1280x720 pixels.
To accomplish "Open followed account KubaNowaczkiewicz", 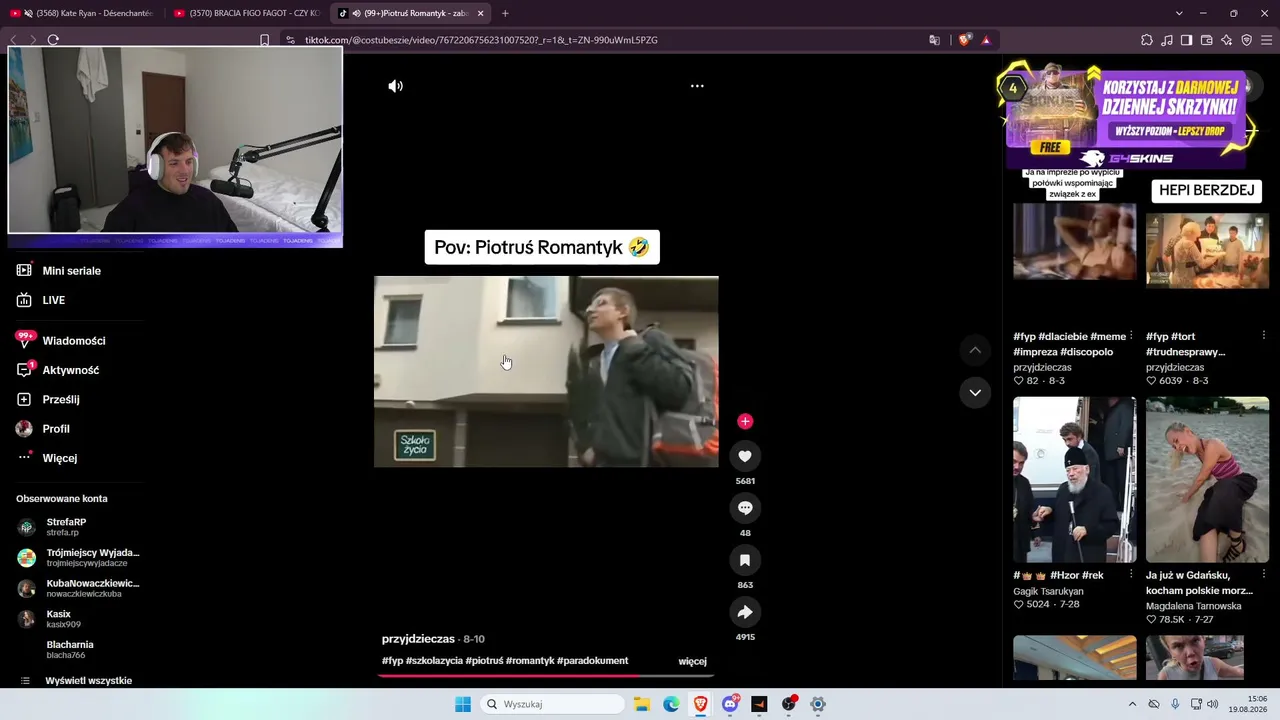I will pos(78,588).
